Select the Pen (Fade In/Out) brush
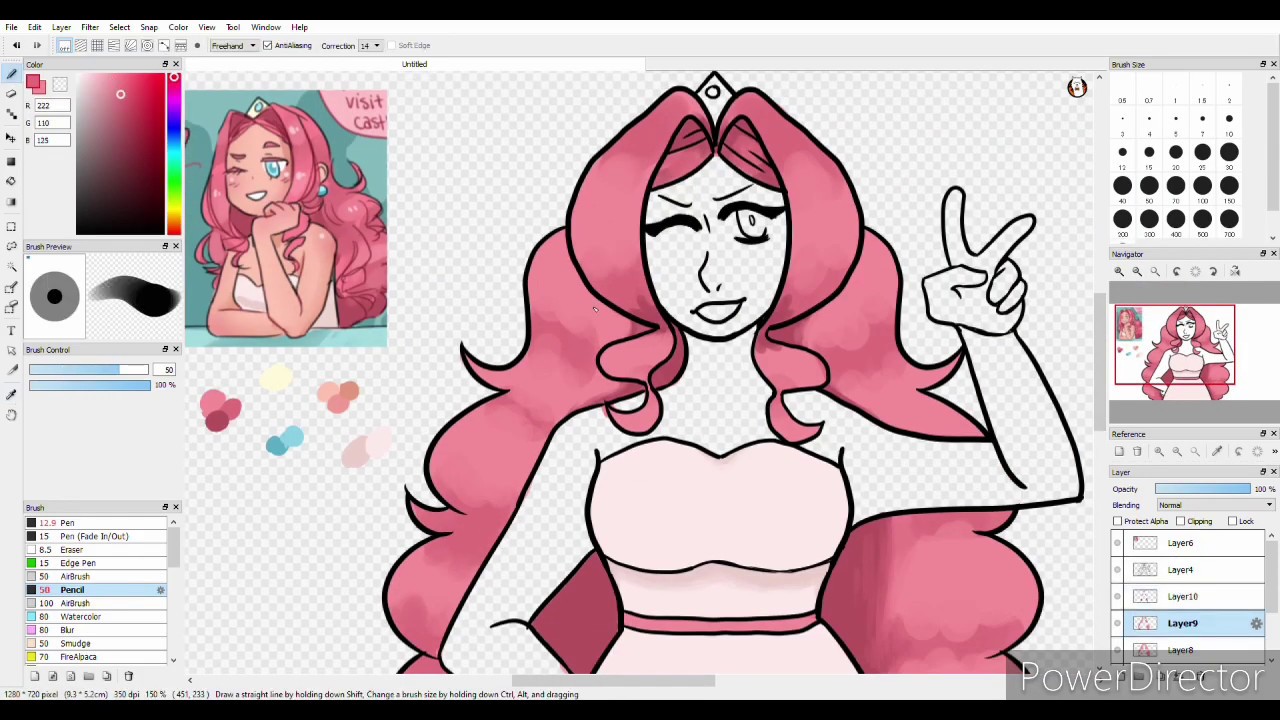The height and width of the screenshot is (720, 1280). [96, 536]
